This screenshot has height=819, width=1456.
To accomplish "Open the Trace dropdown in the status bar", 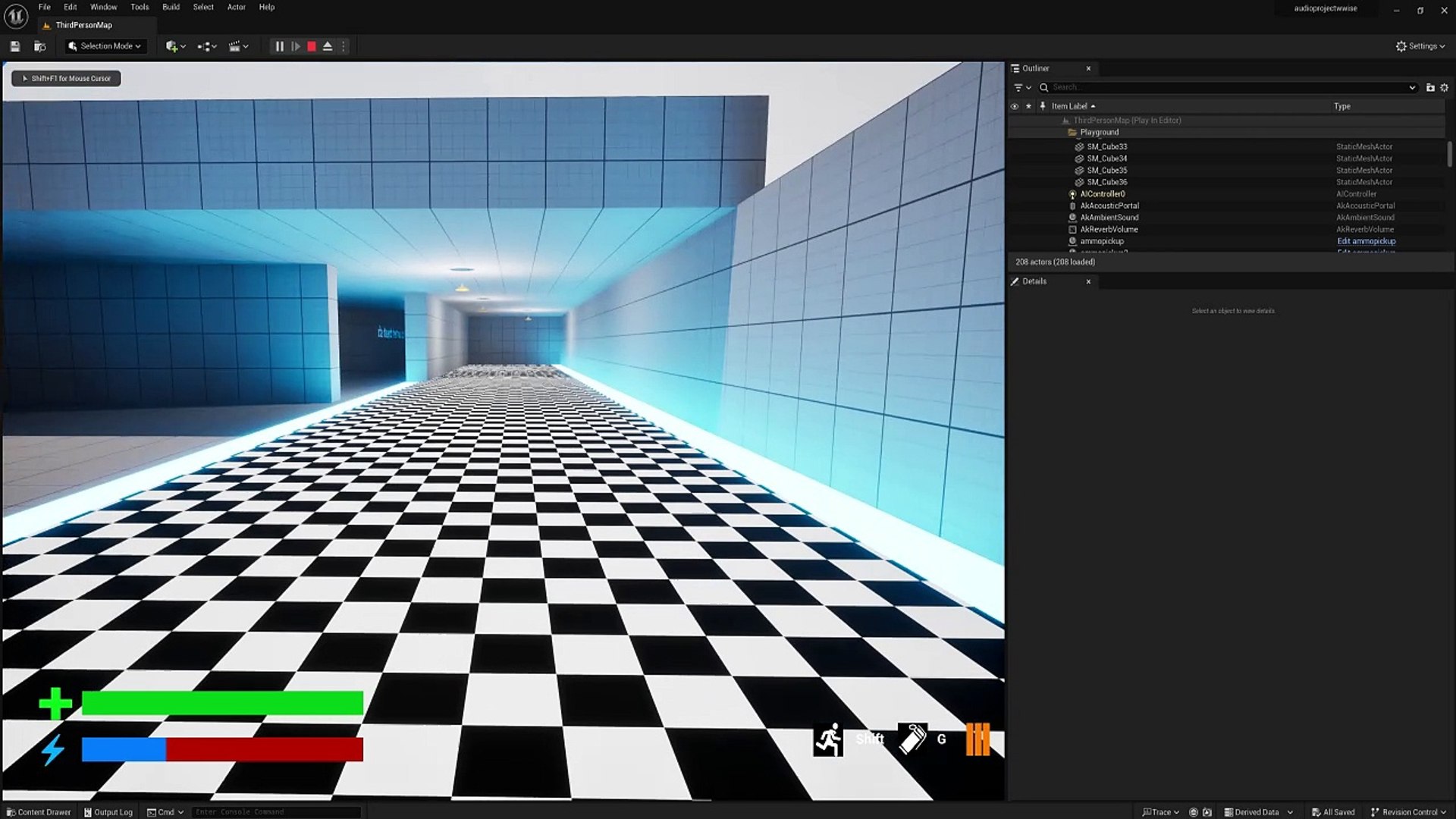I will (1160, 812).
